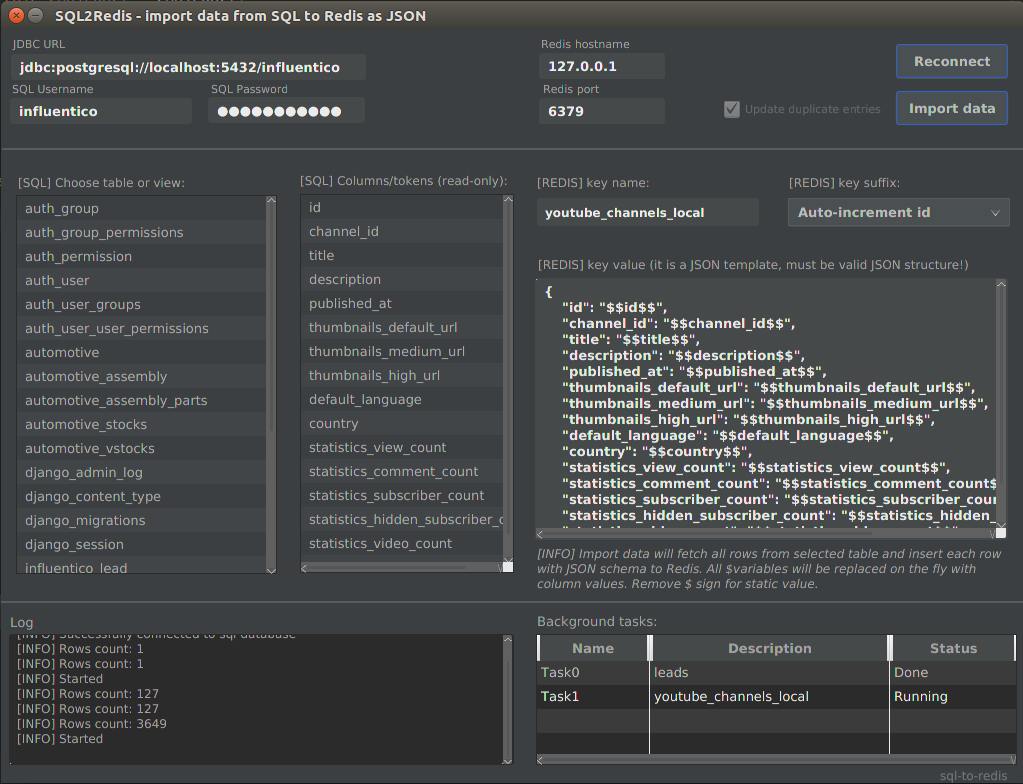Select statistics_video_count column
Screen dimensions: 1023x784
[402, 544]
